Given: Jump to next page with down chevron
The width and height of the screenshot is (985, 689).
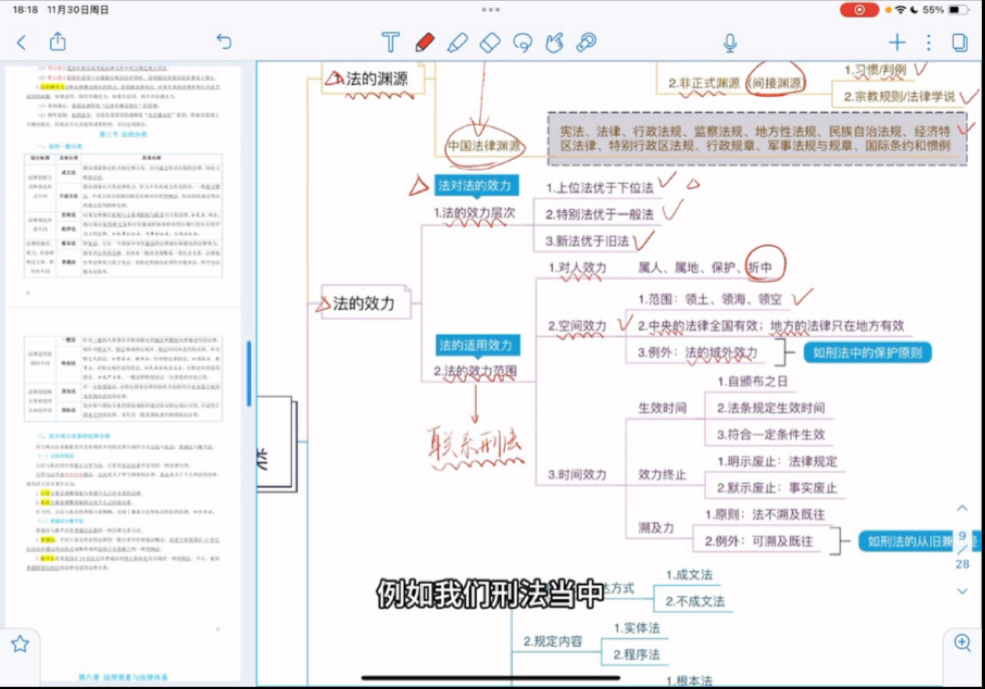Looking at the screenshot, I should [x=962, y=591].
